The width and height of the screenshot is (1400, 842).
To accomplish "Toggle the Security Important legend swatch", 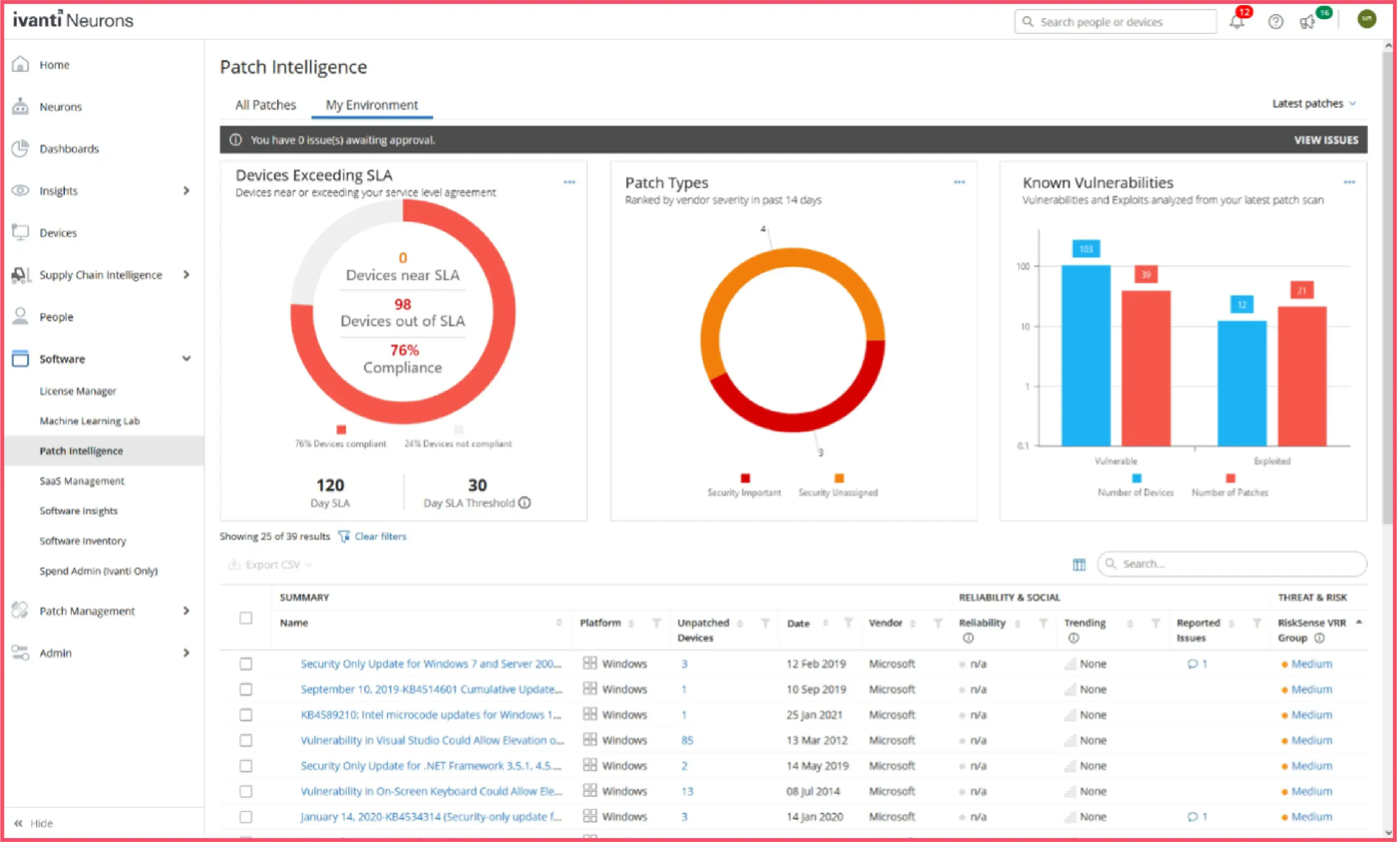I will pyautogui.click(x=745, y=478).
